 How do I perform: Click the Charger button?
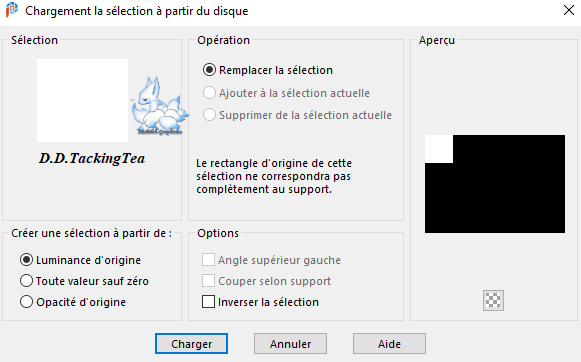[x=191, y=344]
